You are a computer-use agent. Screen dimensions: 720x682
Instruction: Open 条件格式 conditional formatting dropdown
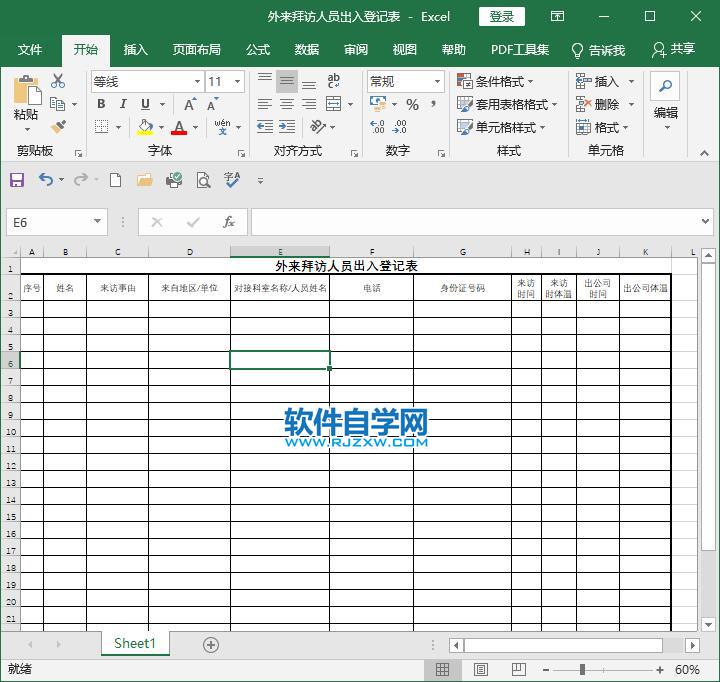click(x=495, y=81)
